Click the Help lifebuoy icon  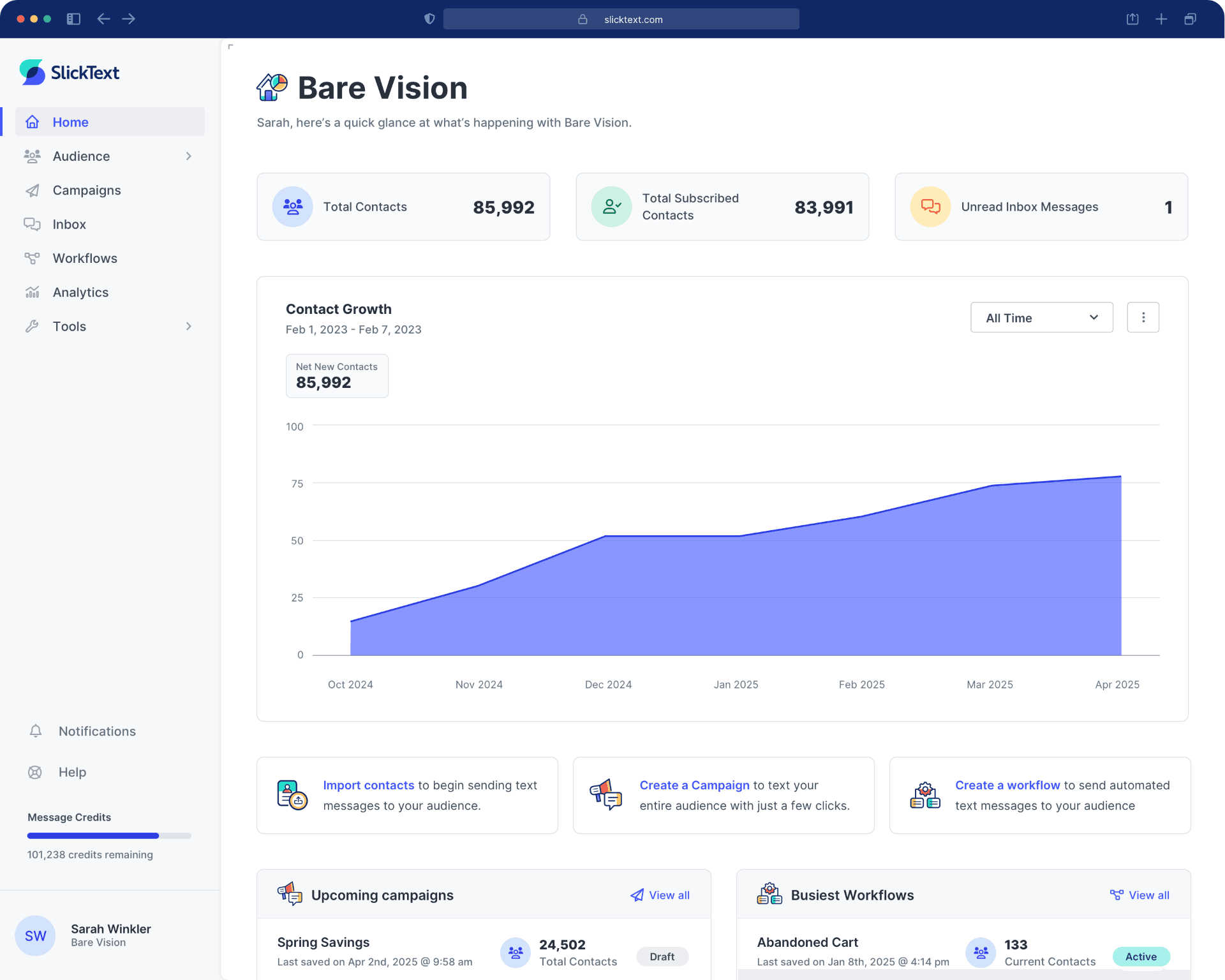coord(34,772)
